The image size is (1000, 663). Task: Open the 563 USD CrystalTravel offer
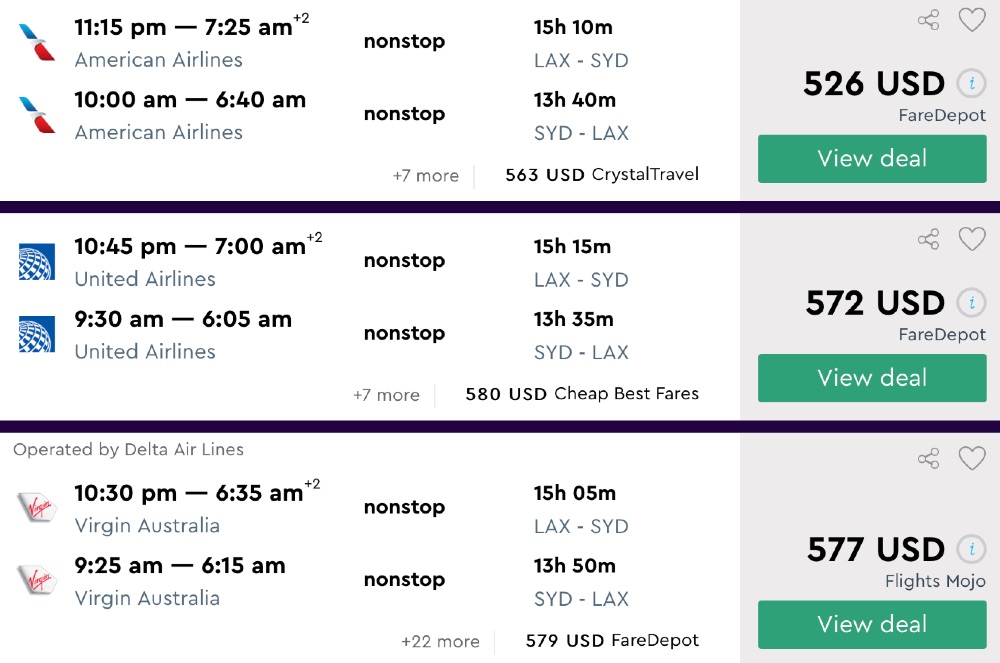point(602,175)
